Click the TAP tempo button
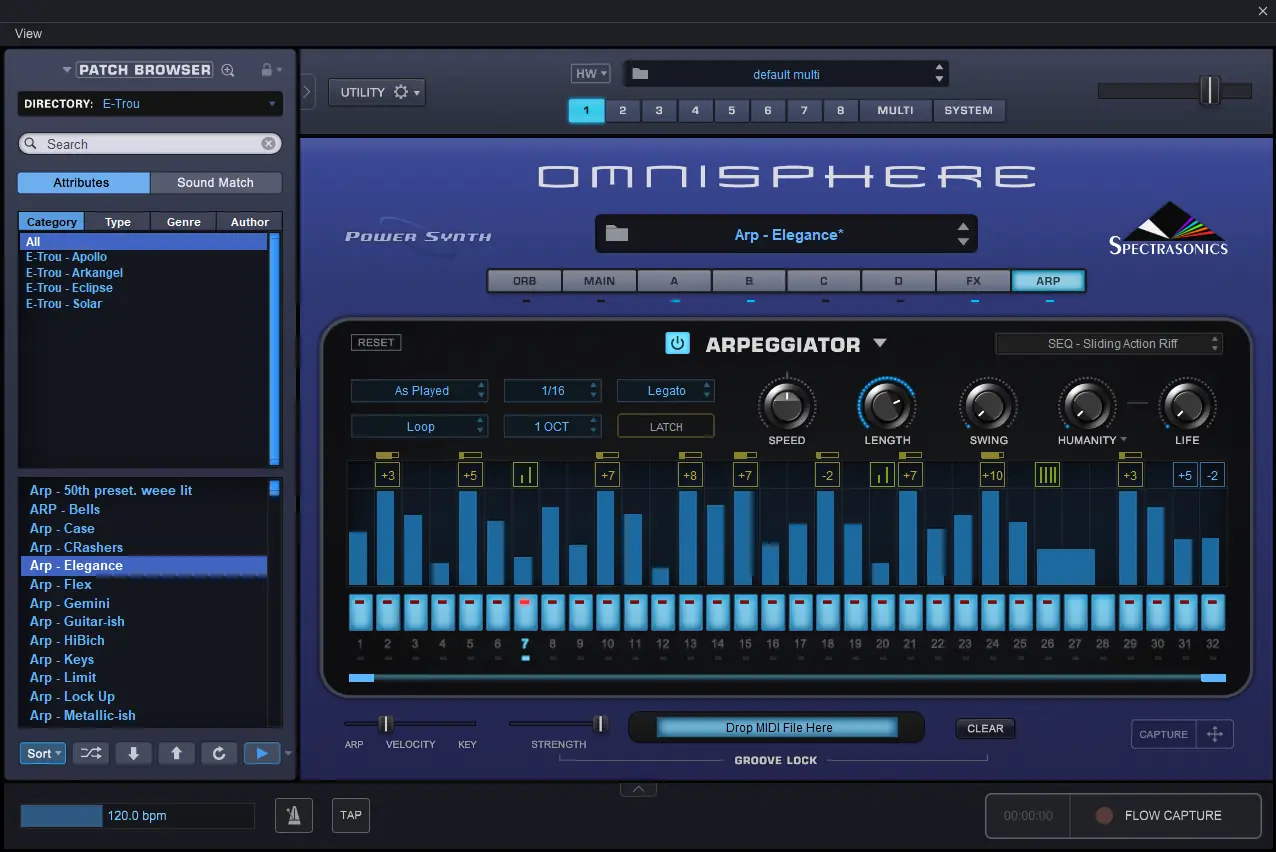The image size is (1276, 852). click(351, 815)
